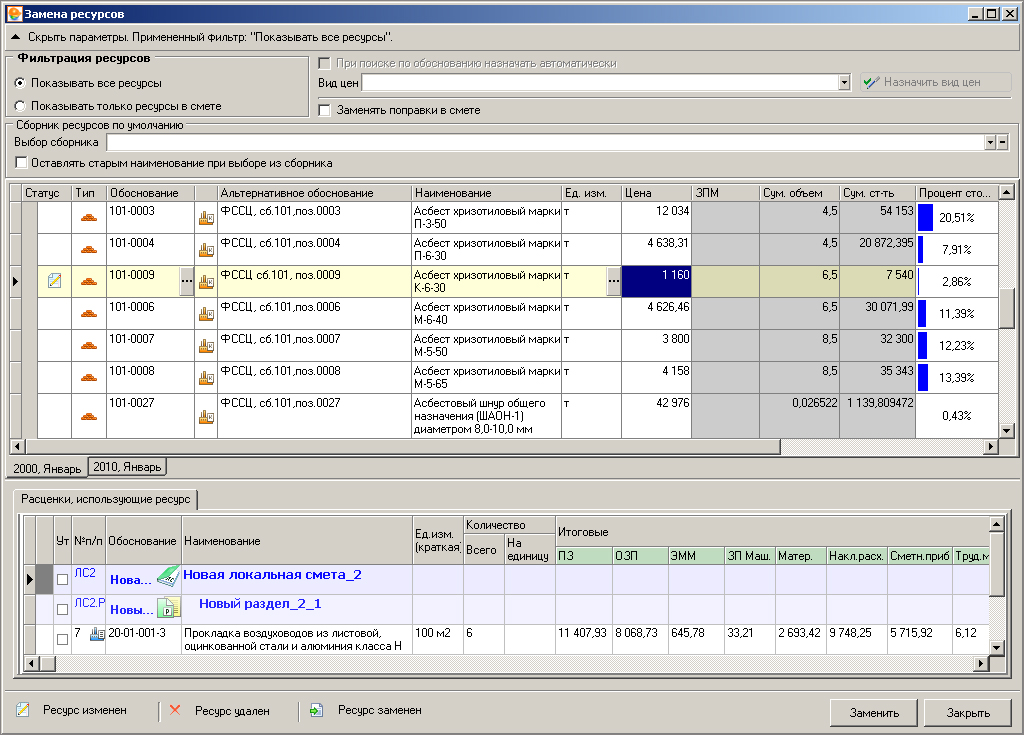The height and width of the screenshot is (735, 1024).
Task: Click the 'Заменить' button
Action: click(874, 713)
